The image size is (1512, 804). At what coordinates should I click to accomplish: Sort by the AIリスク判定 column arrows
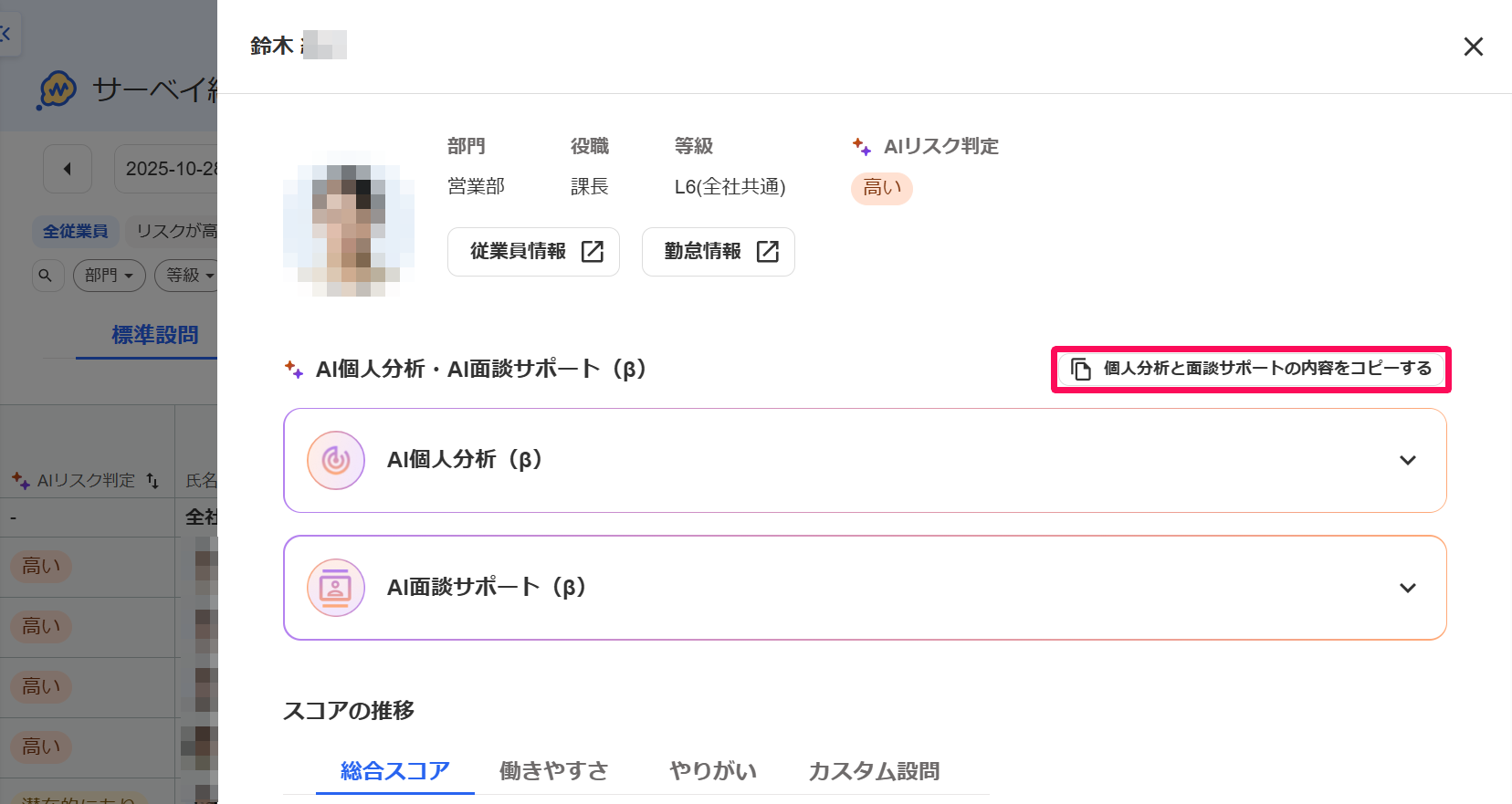(x=152, y=480)
